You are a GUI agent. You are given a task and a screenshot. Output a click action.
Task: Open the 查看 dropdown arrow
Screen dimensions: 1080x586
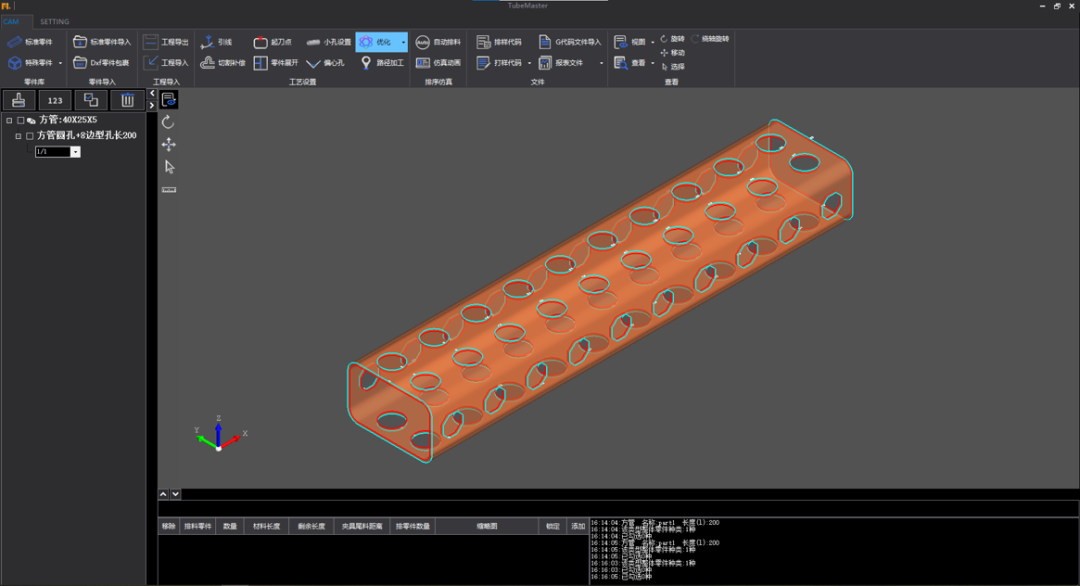tap(652, 63)
